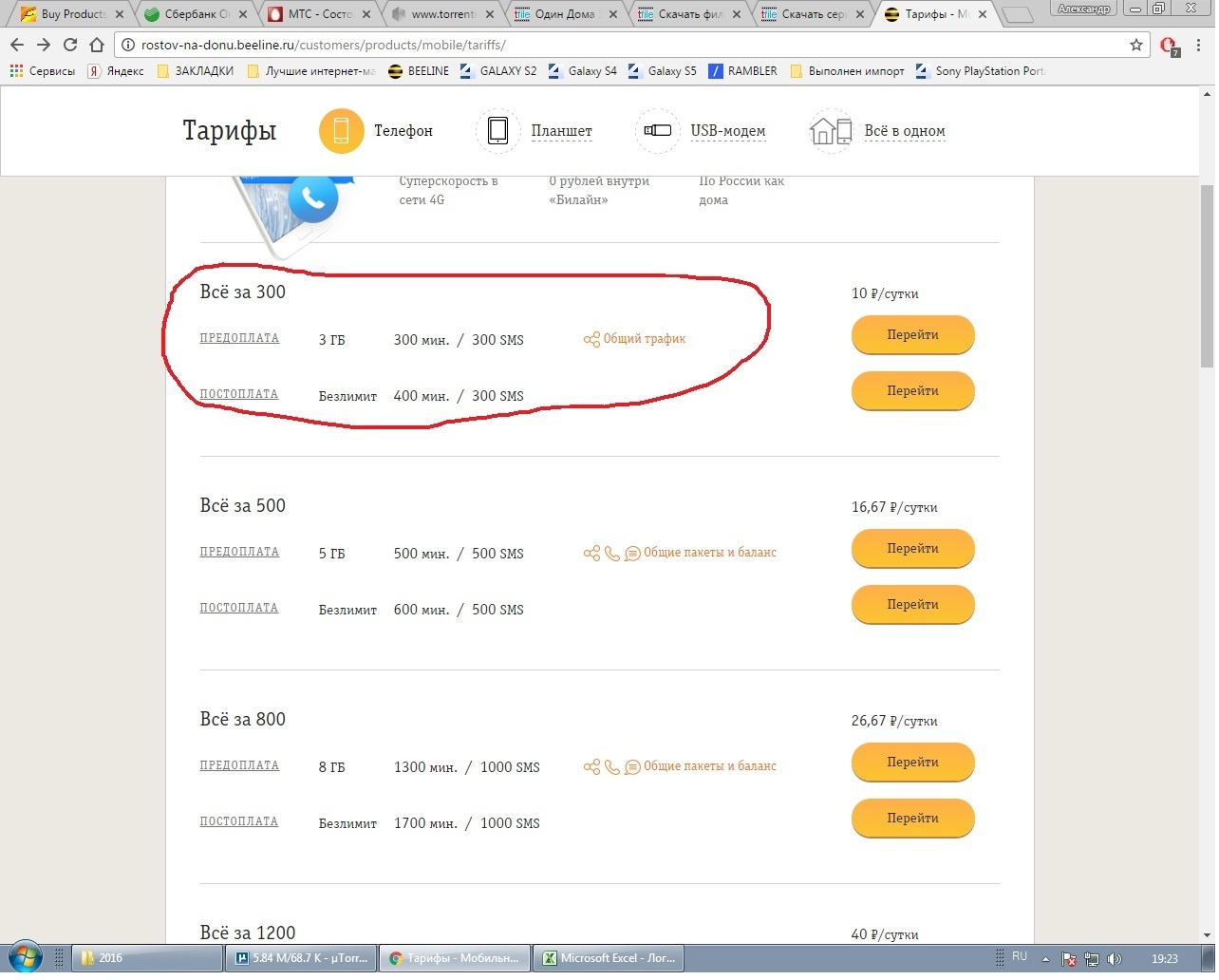The image size is (1219, 980).
Task: Click Перейти for Всё за 300 постоплата
Action: [x=913, y=391]
